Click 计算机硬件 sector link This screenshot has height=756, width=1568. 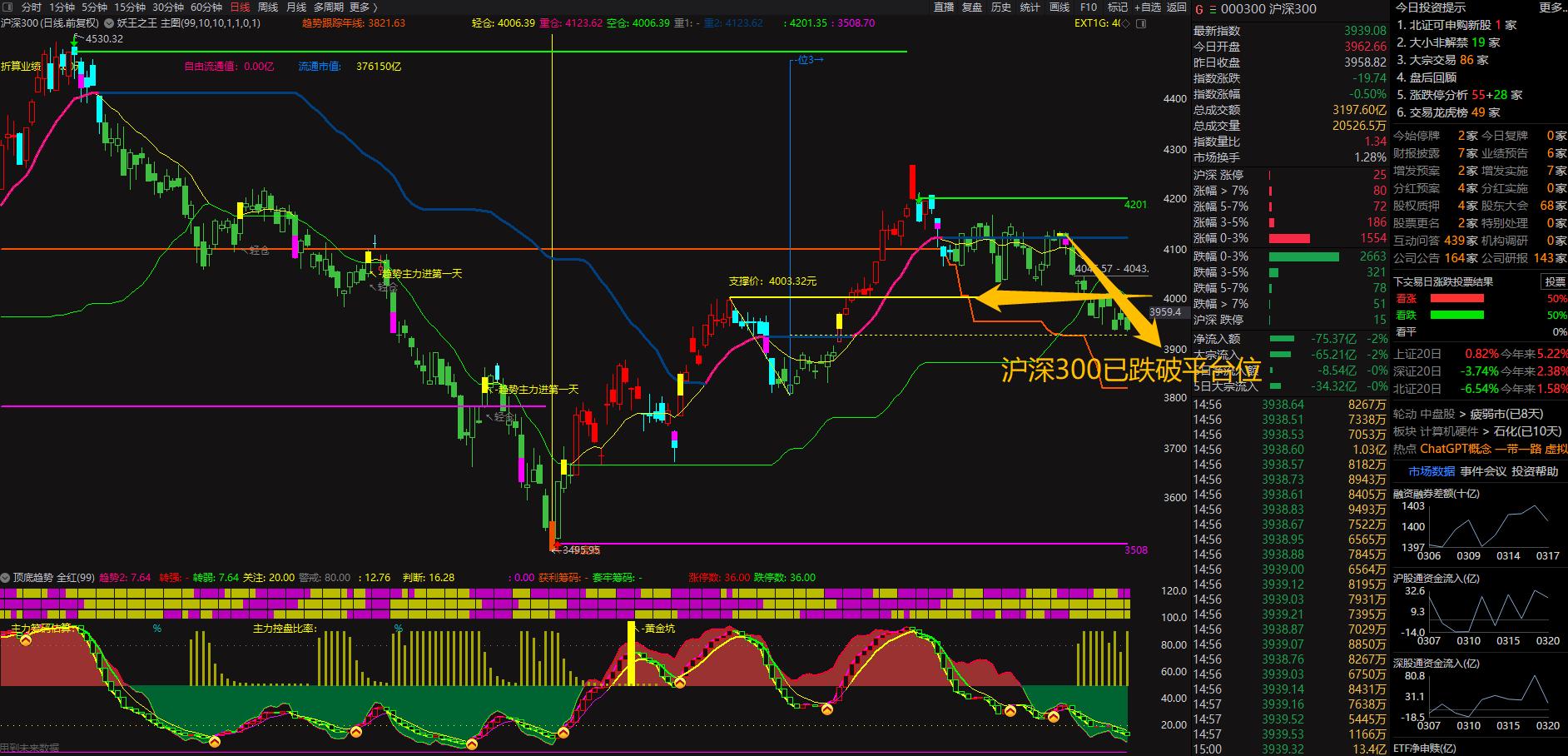click(x=1450, y=431)
